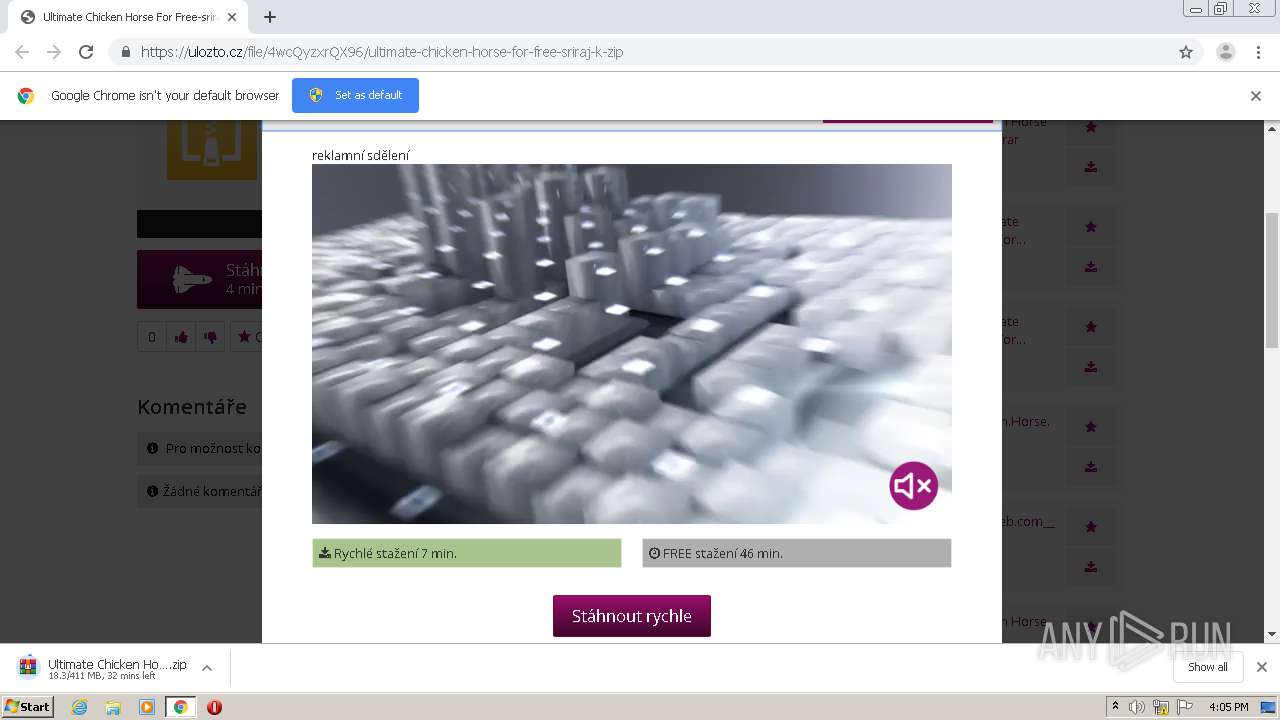Image resolution: width=1280 pixels, height=720 pixels.
Task: Click the scrollbar down arrow
Action: (x=1272, y=634)
